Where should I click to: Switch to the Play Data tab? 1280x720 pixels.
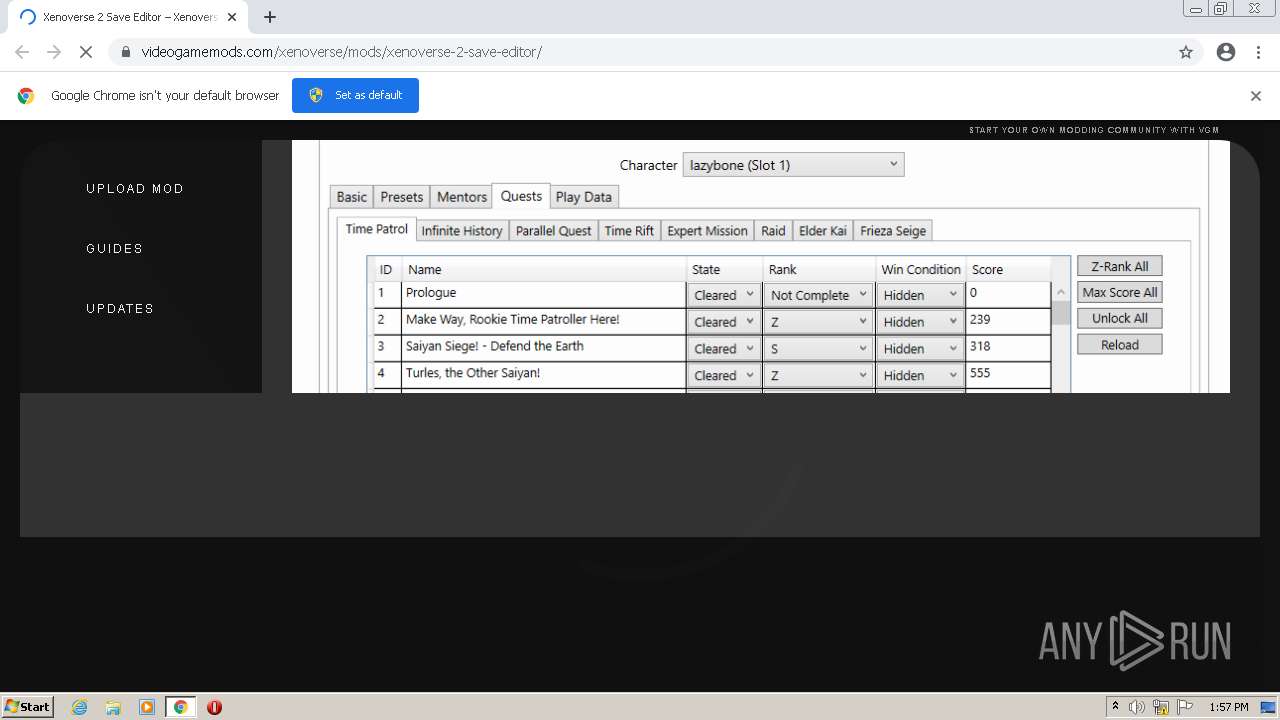584,197
